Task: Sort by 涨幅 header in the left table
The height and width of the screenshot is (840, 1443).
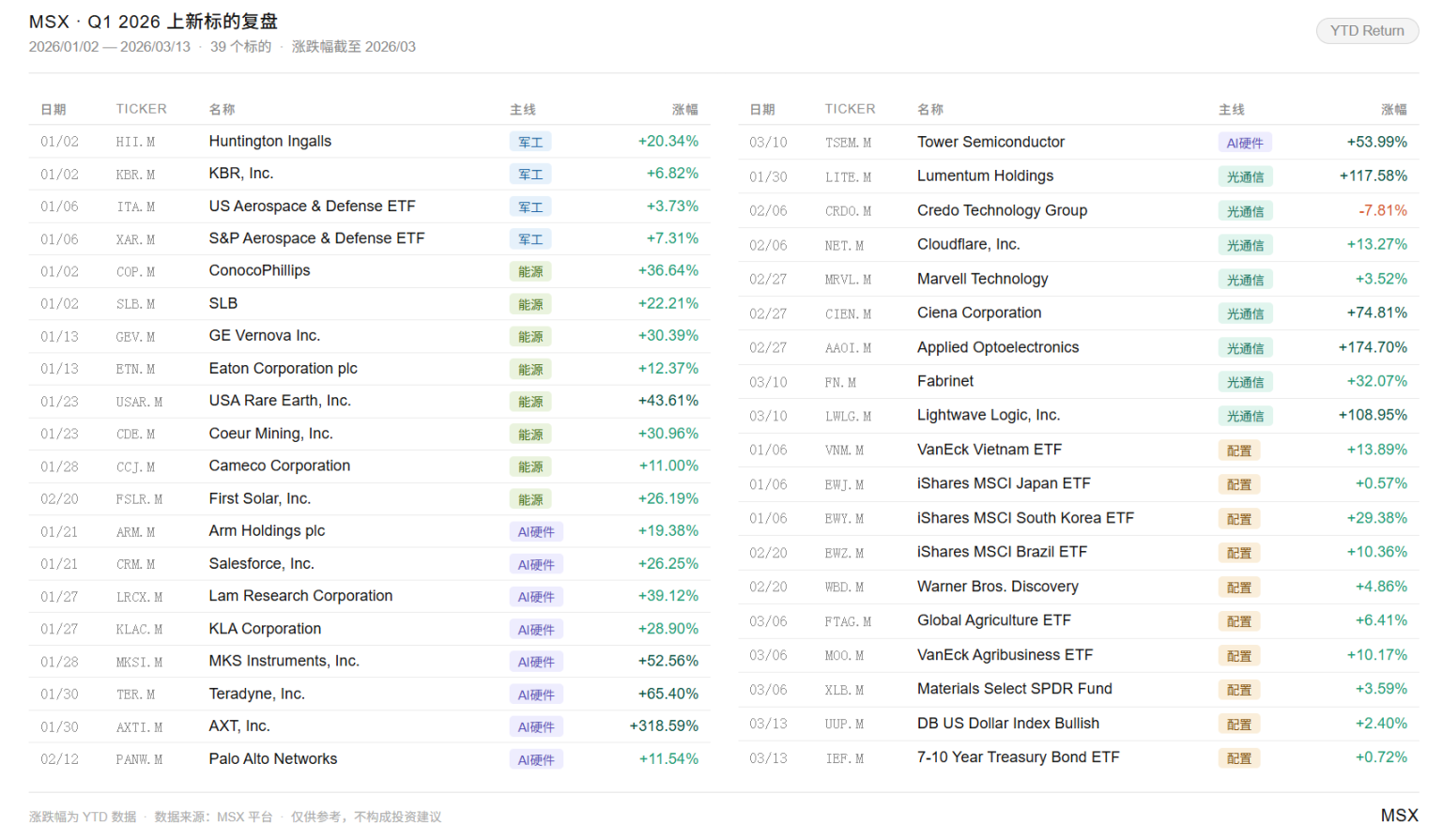Action: [684, 110]
